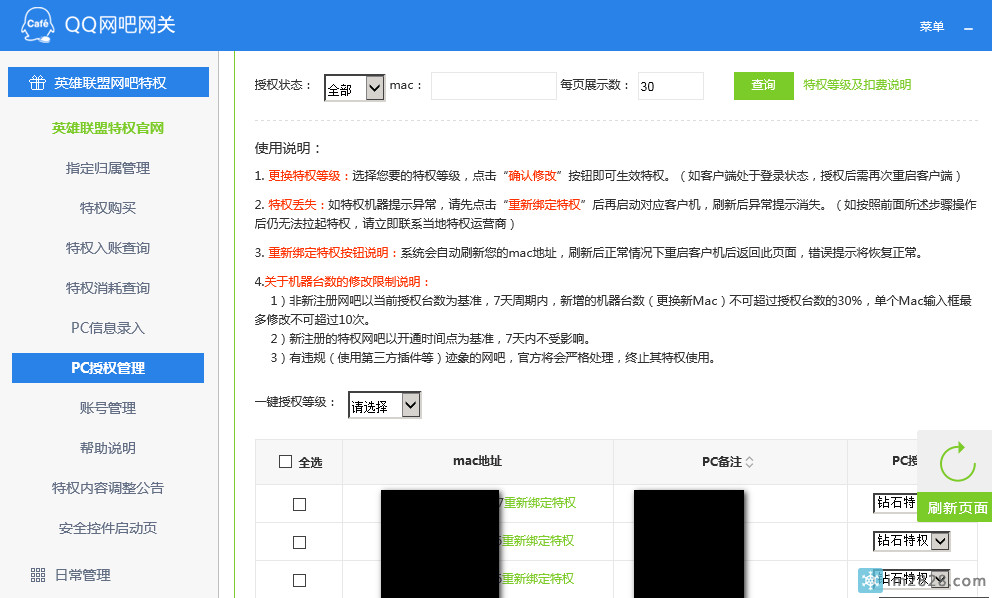
Task: Open the 菜单 menu in title bar
Action: (x=931, y=27)
